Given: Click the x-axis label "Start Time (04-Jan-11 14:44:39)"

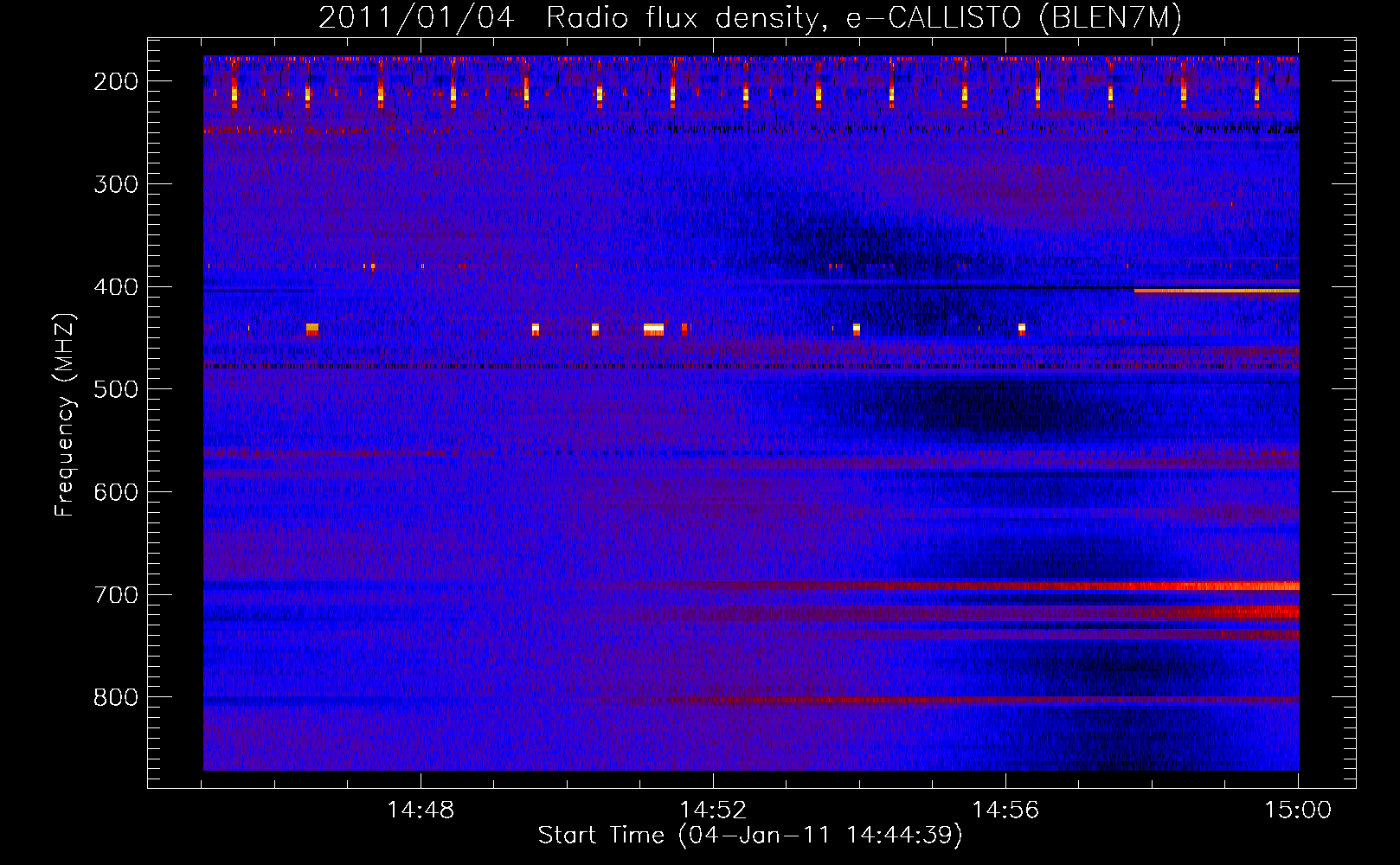Looking at the screenshot, I should click(750, 836).
